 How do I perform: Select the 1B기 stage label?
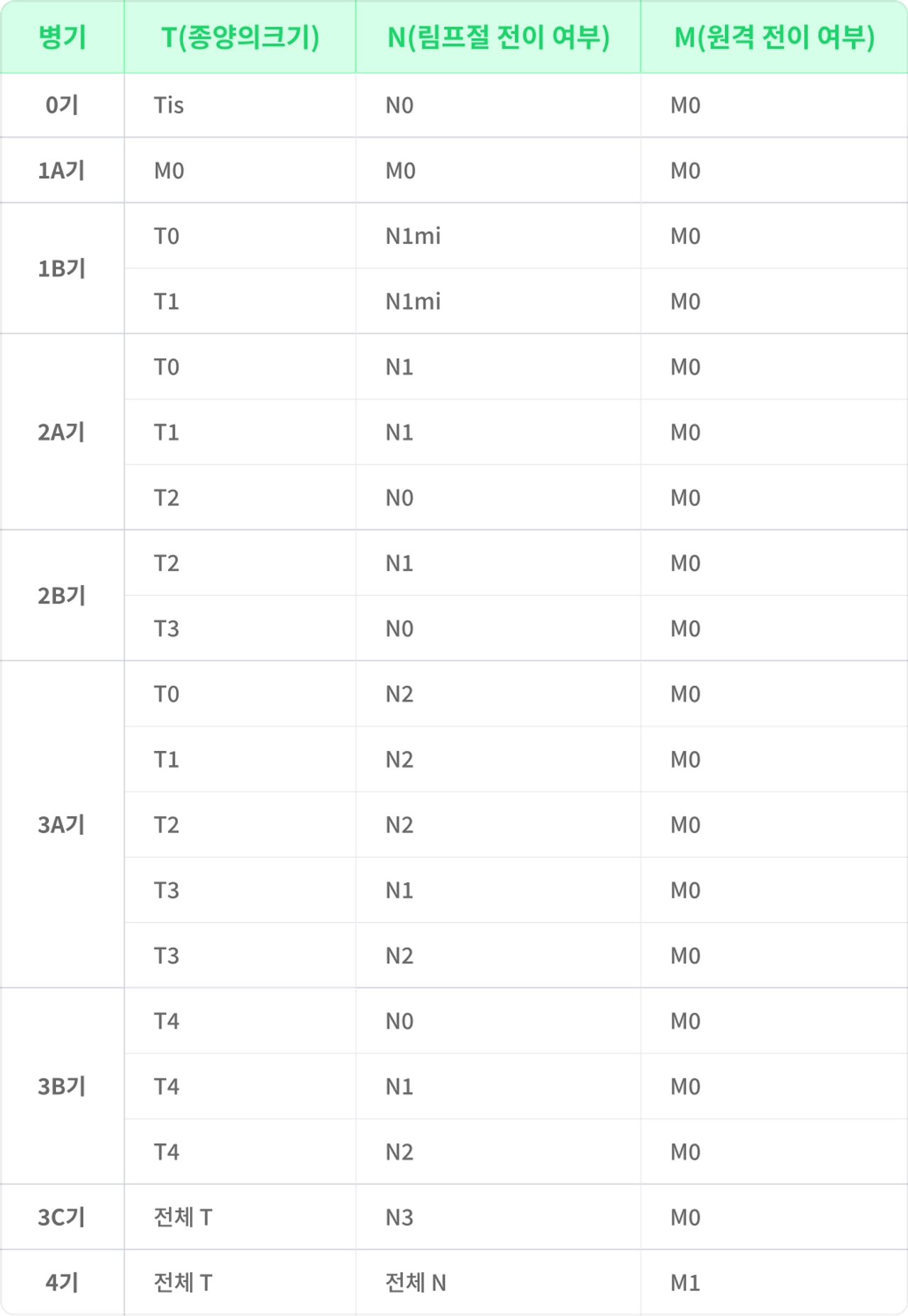point(62,268)
